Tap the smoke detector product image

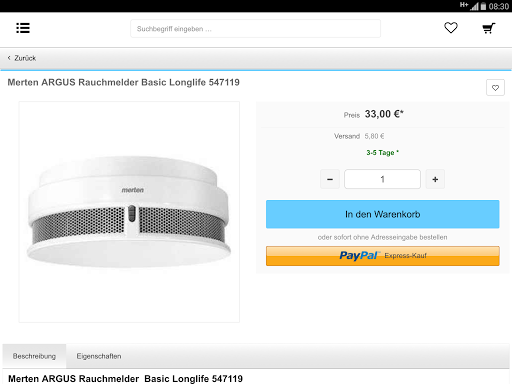[x=129, y=212]
